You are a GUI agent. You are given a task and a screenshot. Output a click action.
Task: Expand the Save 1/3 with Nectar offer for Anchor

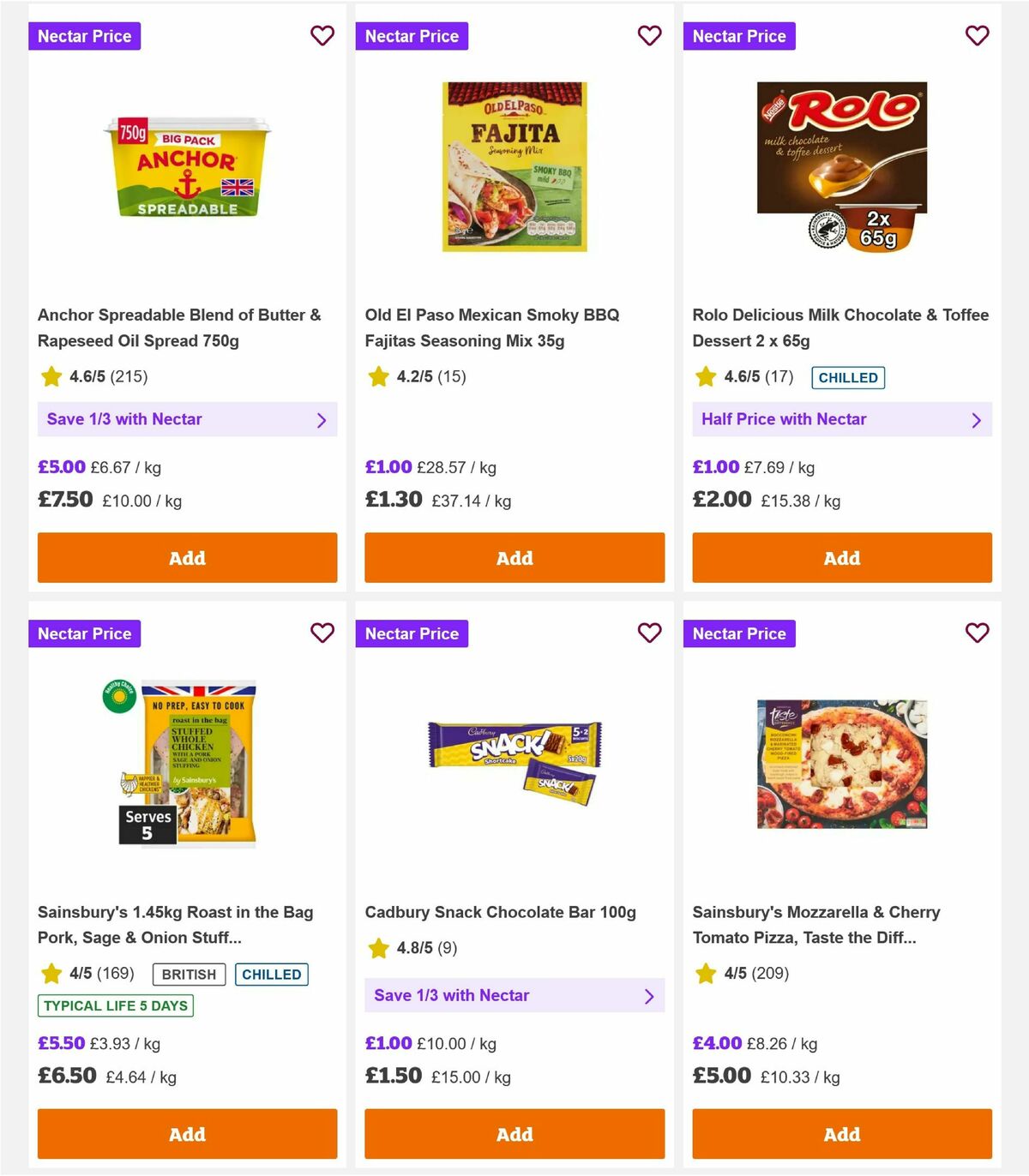187,420
